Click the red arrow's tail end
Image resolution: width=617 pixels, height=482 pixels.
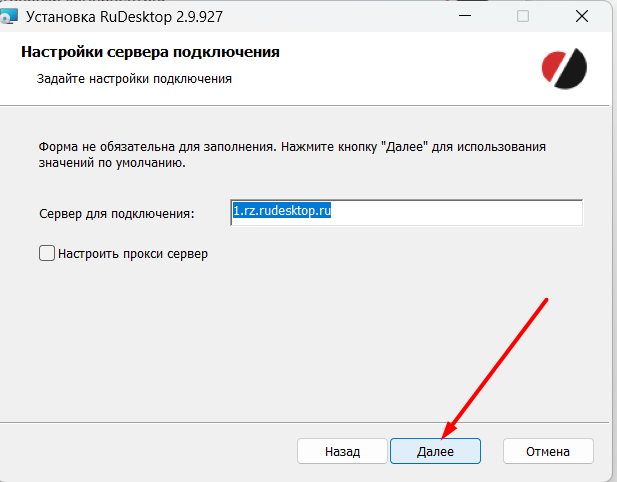(546, 298)
